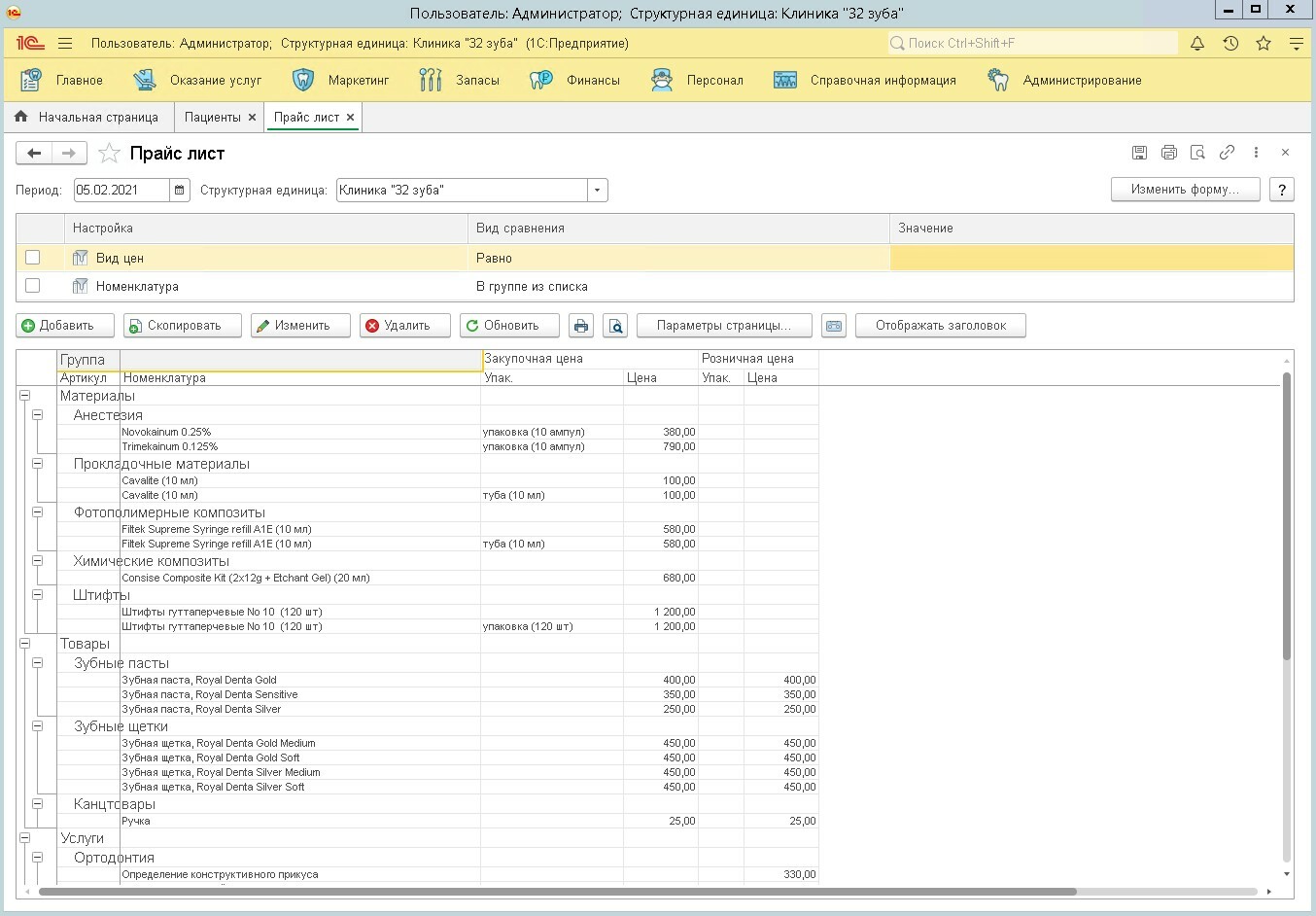Click the icon button left of Отображать заголовок

click(x=834, y=326)
